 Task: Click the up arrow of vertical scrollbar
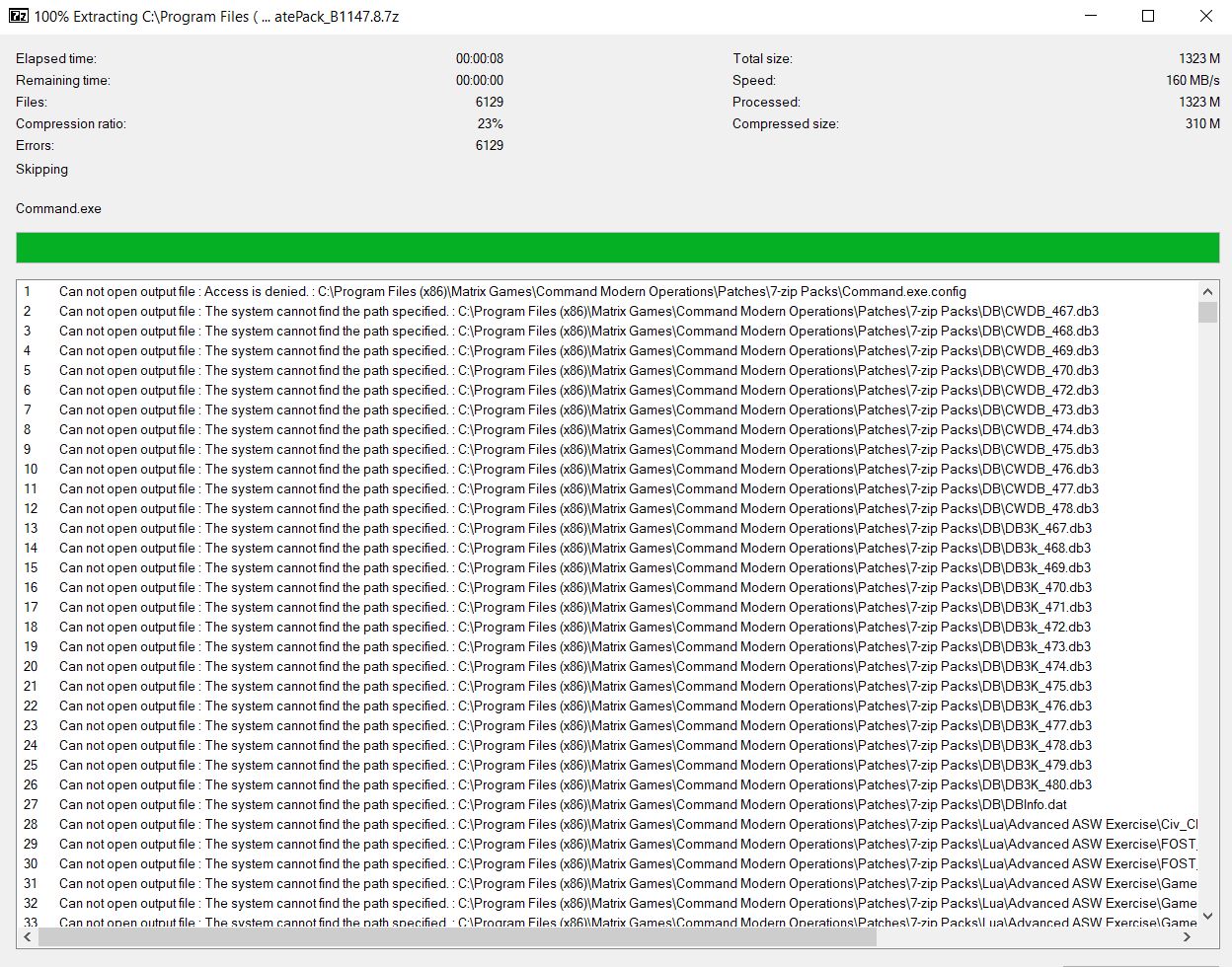click(1207, 292)
